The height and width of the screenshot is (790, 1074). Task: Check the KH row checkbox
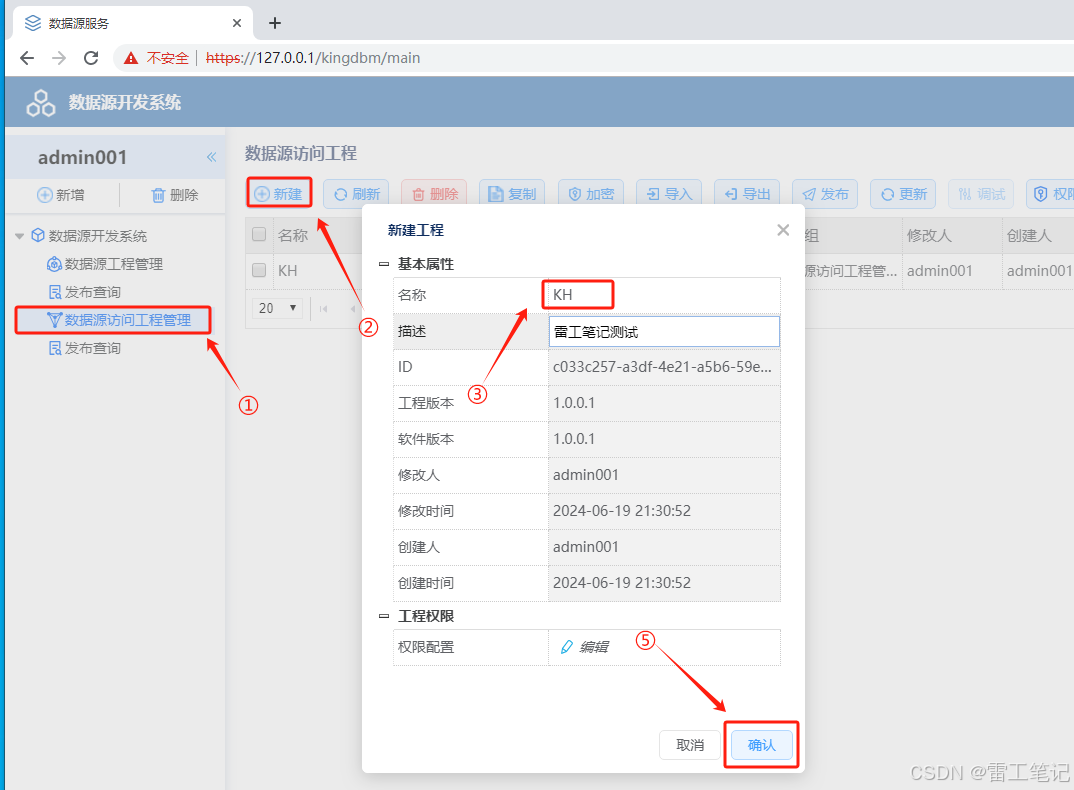click(x=257, y=270)
